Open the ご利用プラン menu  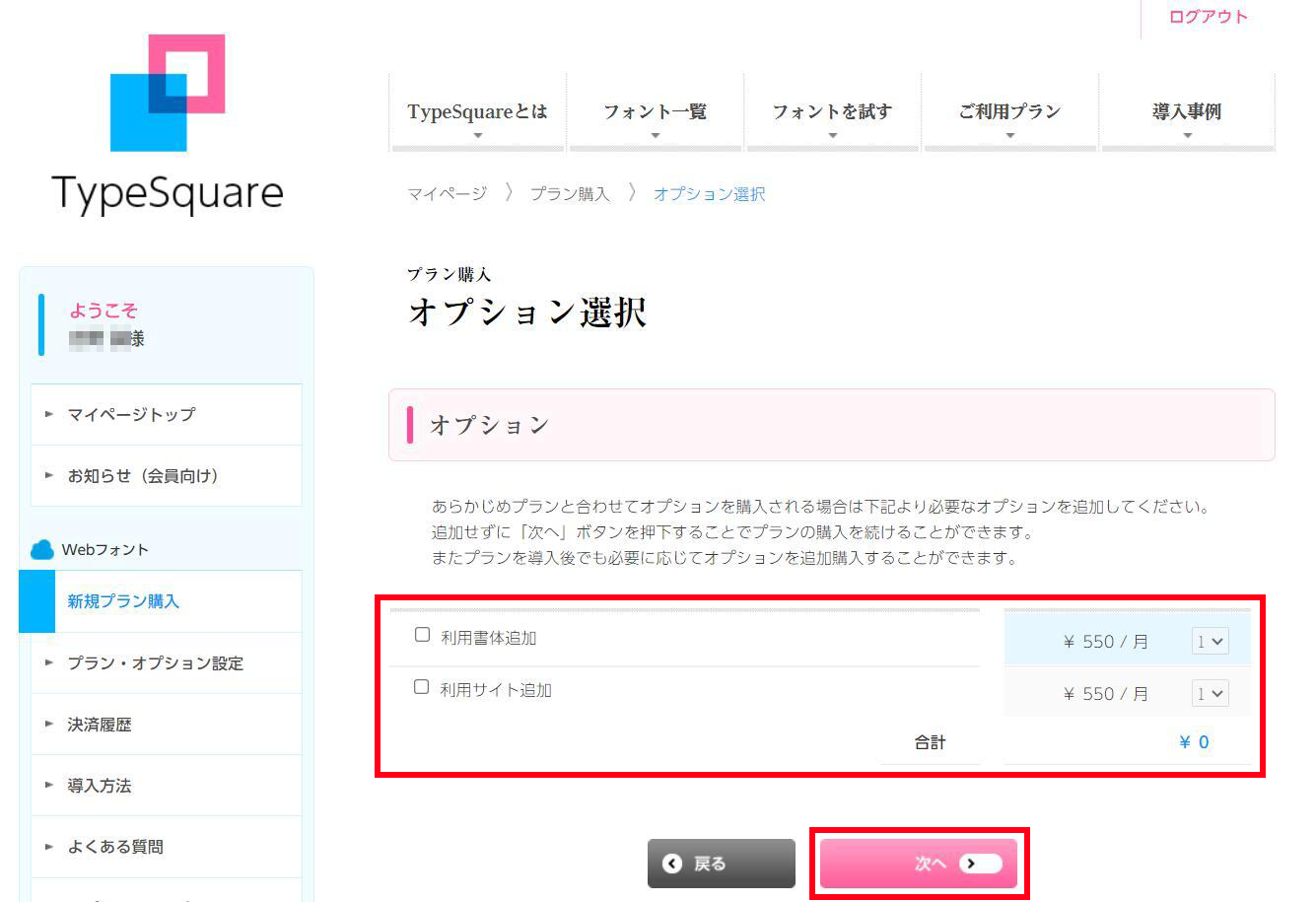tap(1010, 111)
